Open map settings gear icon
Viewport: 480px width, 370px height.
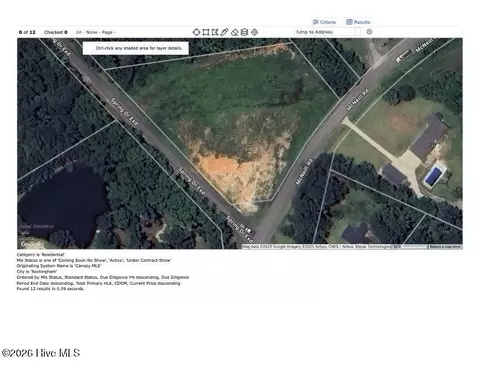(x=369, y=32)
